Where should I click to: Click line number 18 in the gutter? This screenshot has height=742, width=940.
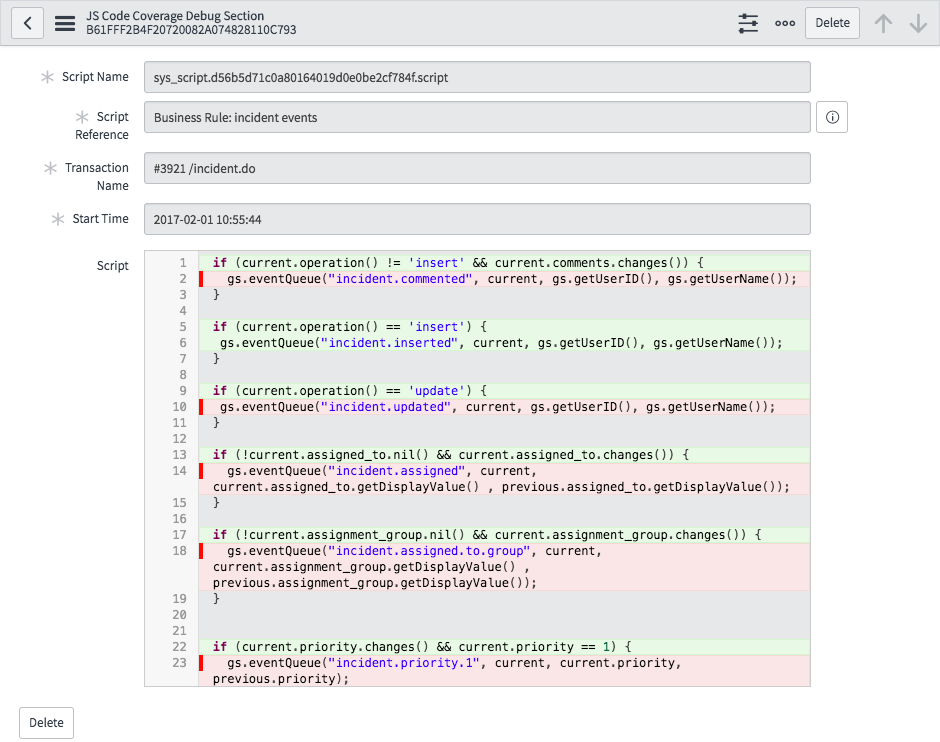(180, 551)
